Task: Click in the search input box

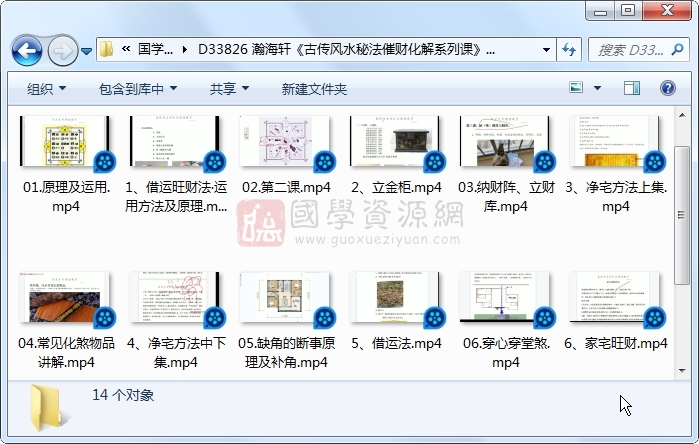Action: (x=625, y=49)
